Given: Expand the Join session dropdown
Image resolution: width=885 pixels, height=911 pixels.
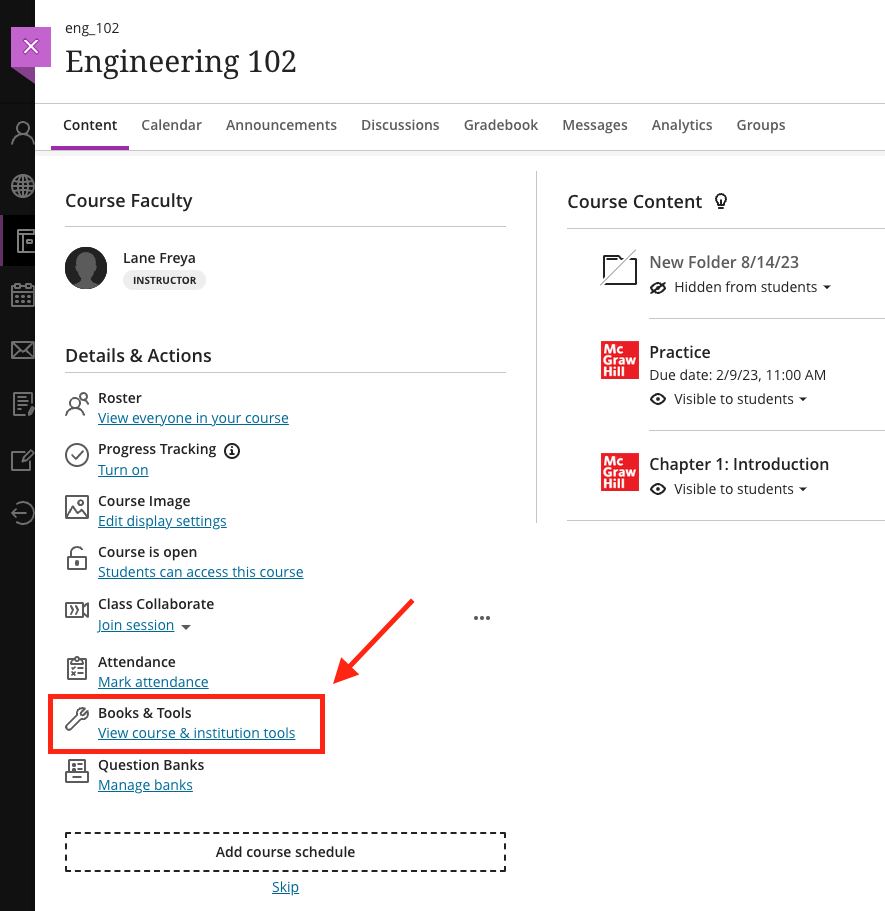Looking at the screenshot, I should tap(186, 627).
